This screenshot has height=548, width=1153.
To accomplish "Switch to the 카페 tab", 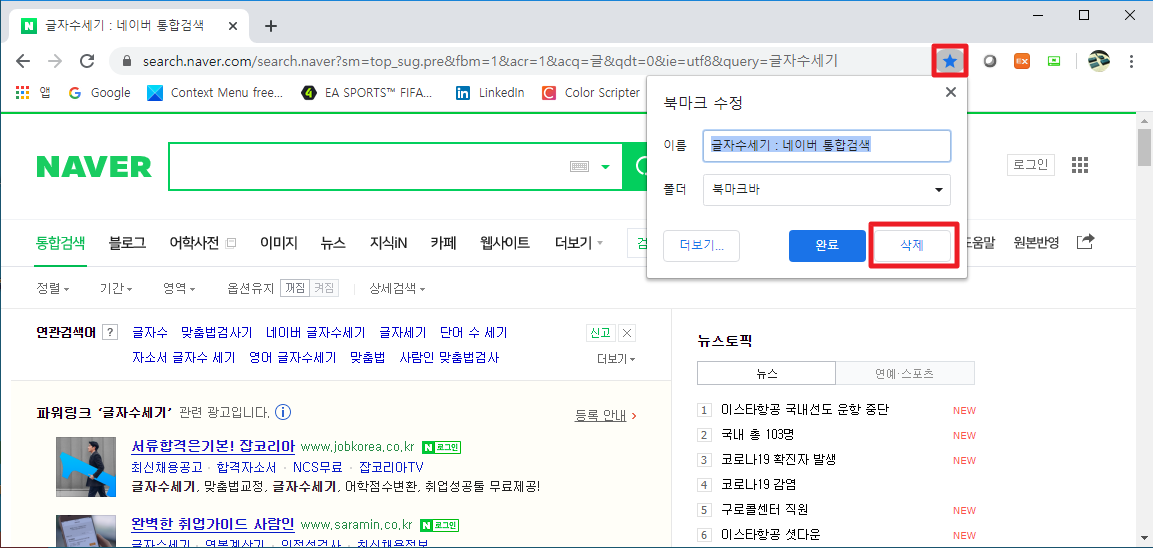I will tap(443, 243).
